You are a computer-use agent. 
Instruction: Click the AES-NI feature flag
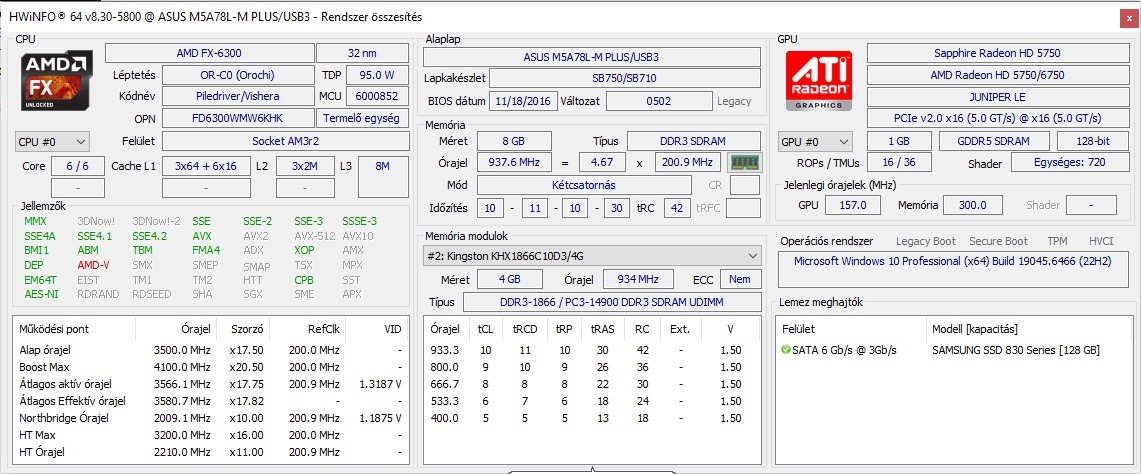[x=41, y=294]
